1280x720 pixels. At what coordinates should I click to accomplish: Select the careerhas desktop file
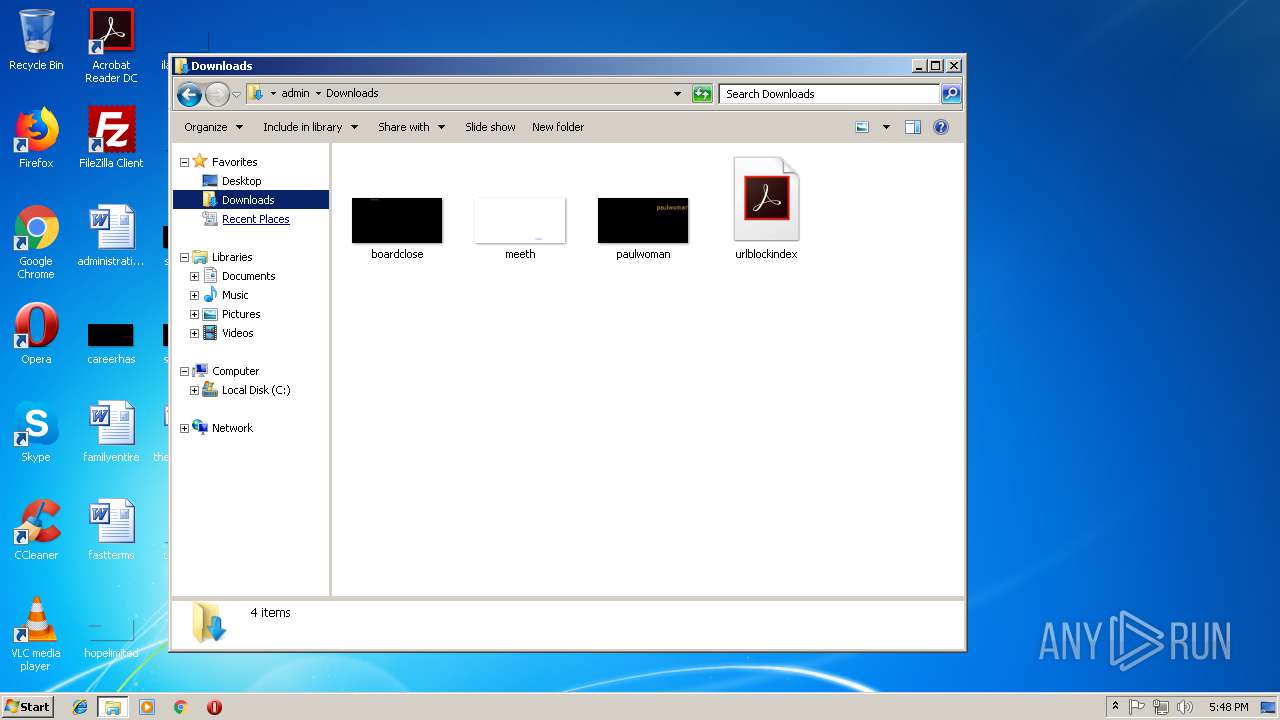click(x=111, y=343)
